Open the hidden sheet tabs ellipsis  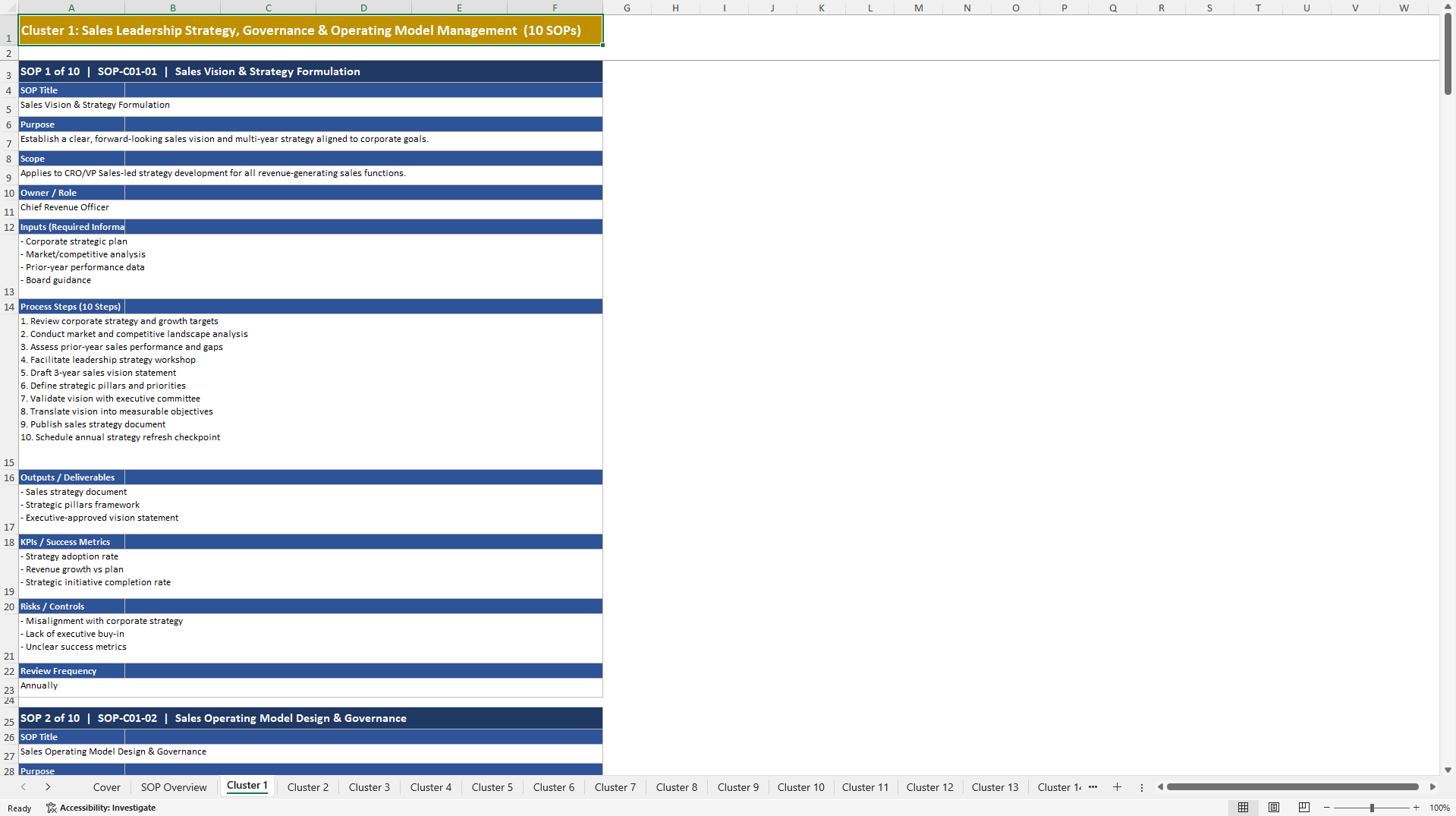(1093, 787)
